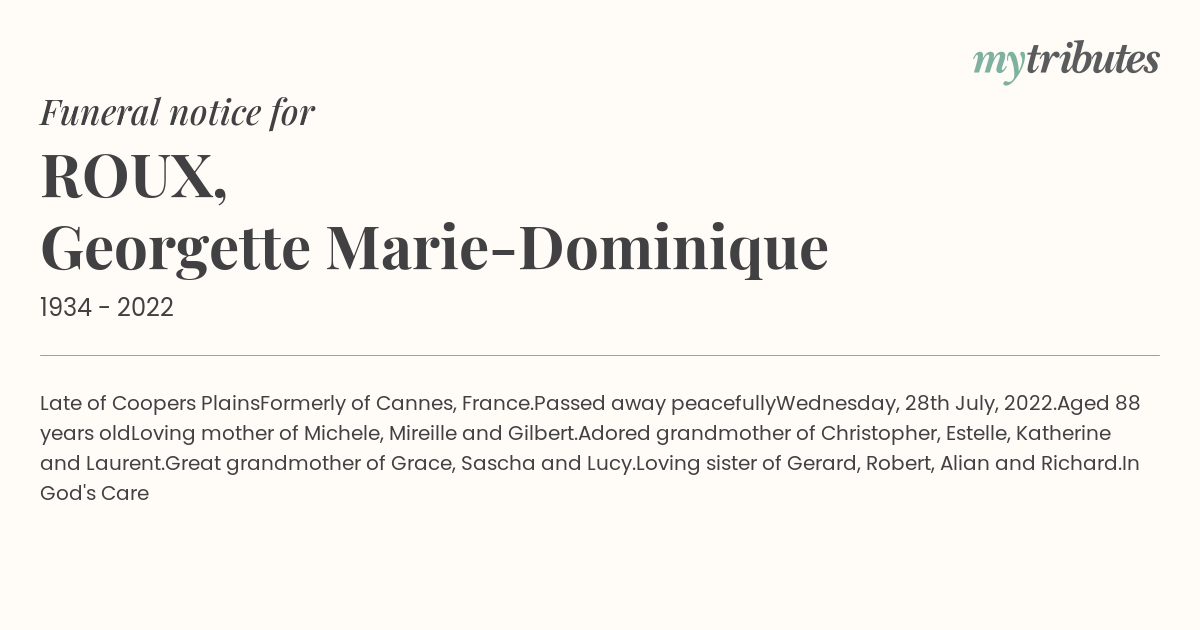The width and height of the screenshot is (1200, 630).
Task: Click the text "Aged 88"
Action: [1099, 404]
